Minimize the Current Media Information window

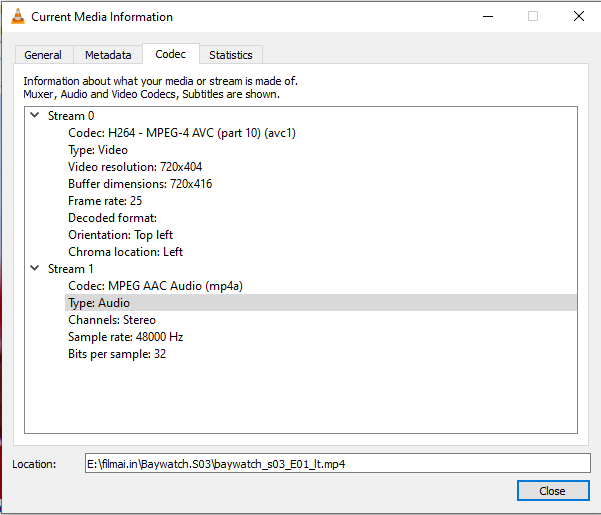pos(488,16)
